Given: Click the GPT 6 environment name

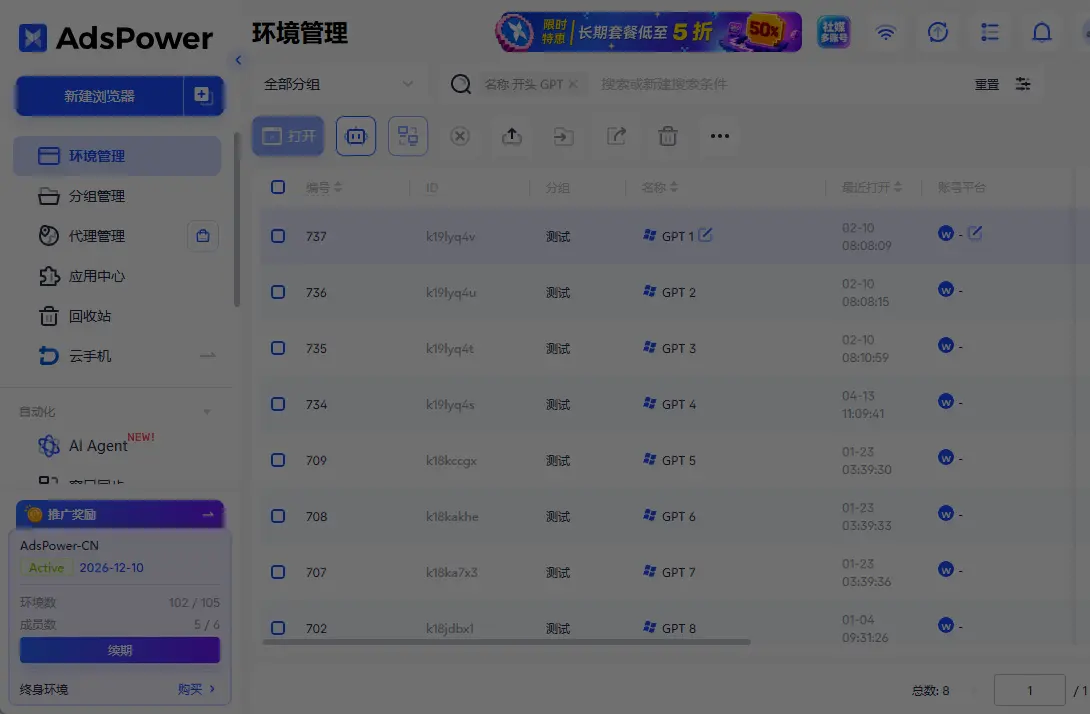Looking at the screenshot, I should 678,517.
